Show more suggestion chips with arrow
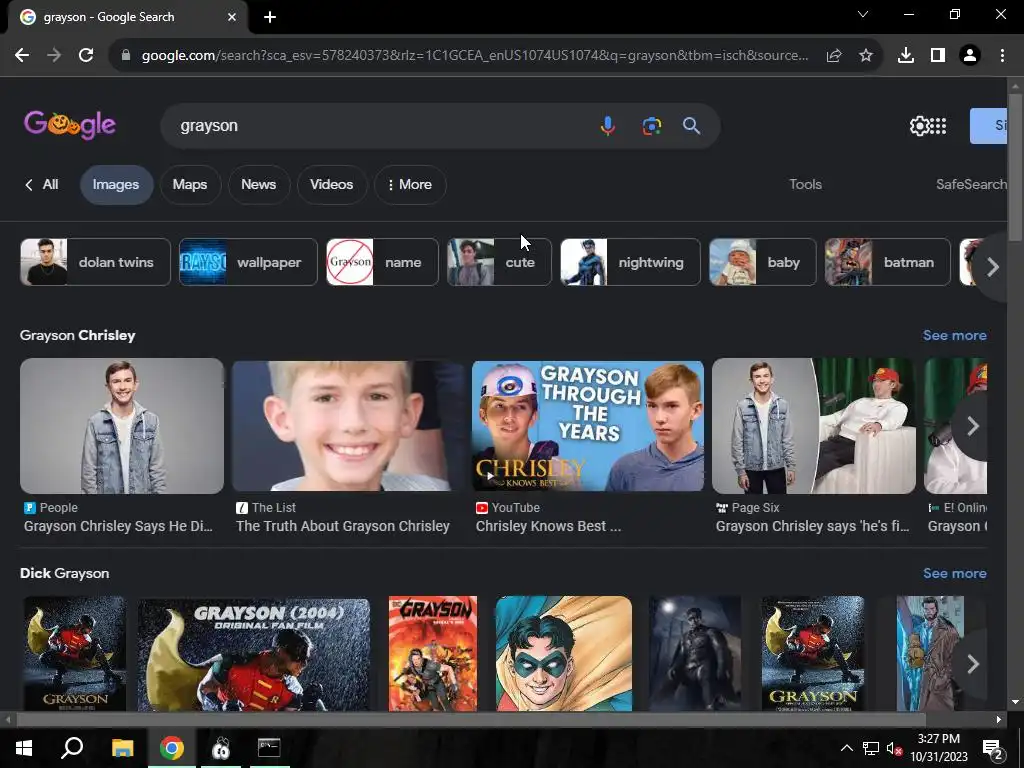 (x=992, y=266)
